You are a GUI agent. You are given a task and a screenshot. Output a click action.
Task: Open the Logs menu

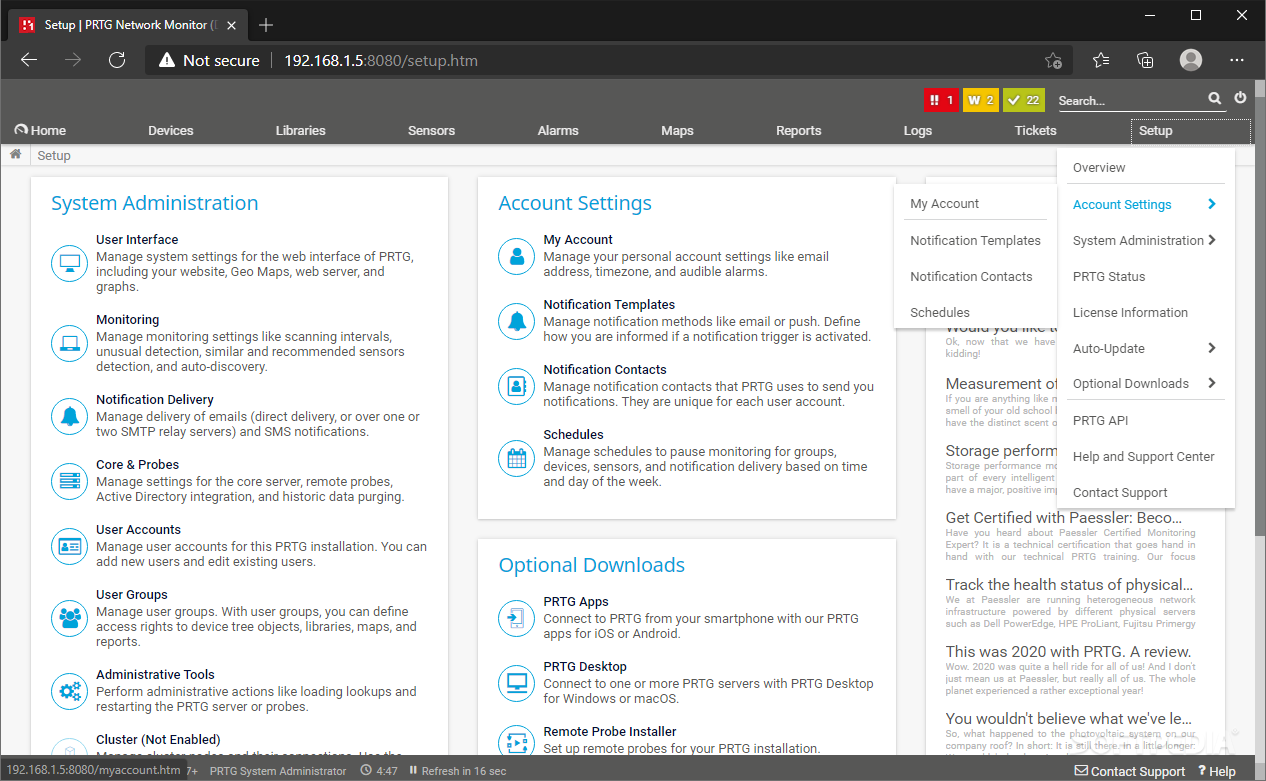pos(917,130)
